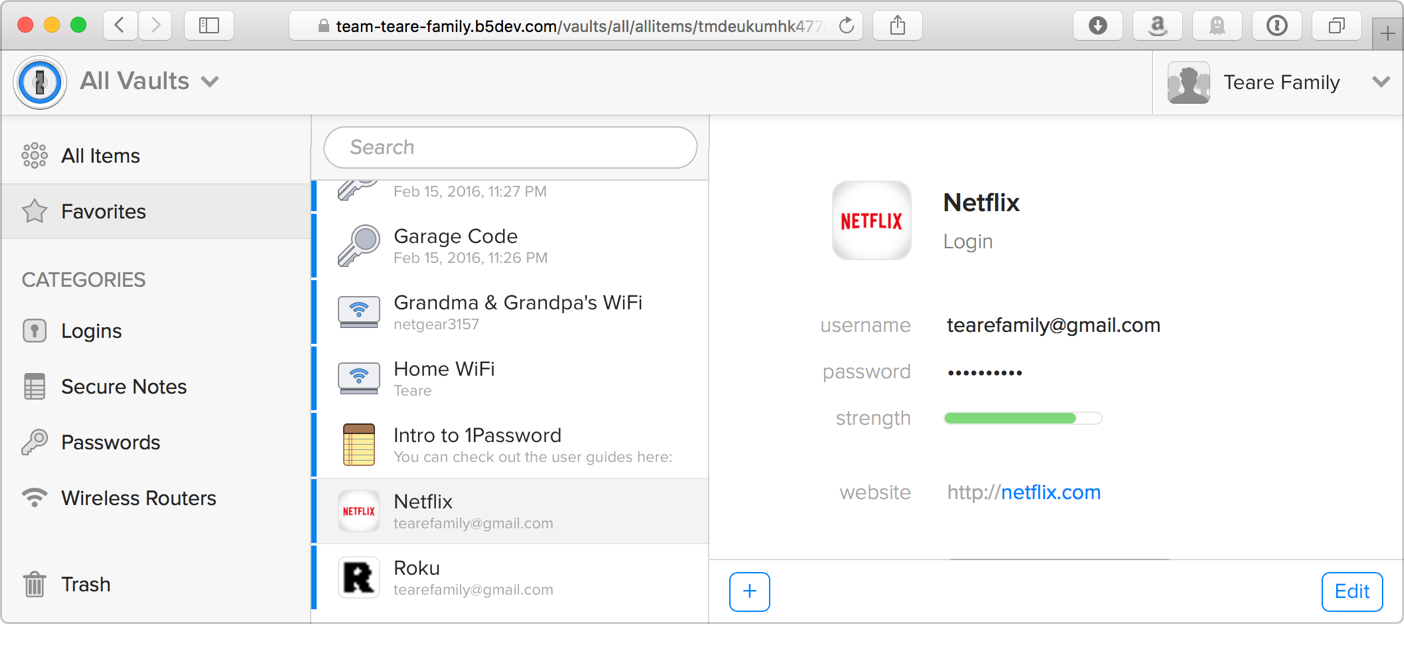Select Favorites in sidebar

[x=156, y=211]
